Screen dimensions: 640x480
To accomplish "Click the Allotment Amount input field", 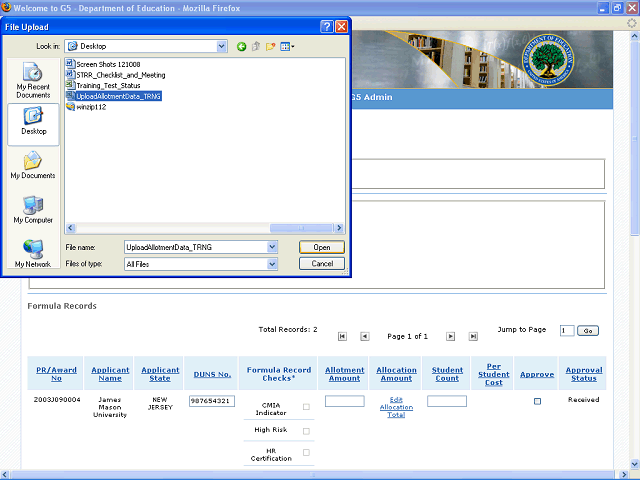I will tap(344, 401).
